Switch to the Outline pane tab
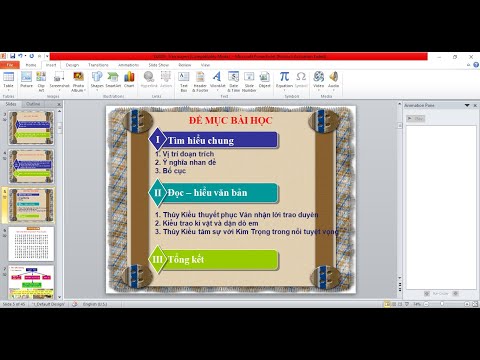Viewport: 480px width, 360px height. [33, 104]
